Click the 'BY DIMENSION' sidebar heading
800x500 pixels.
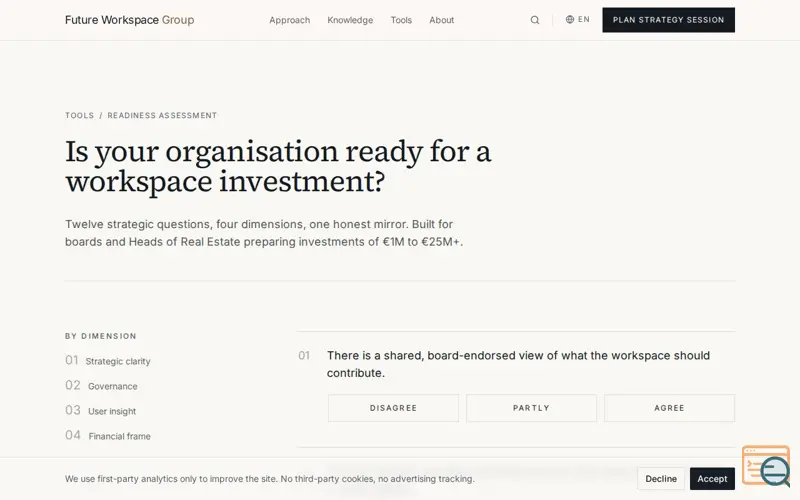[101, 336]
